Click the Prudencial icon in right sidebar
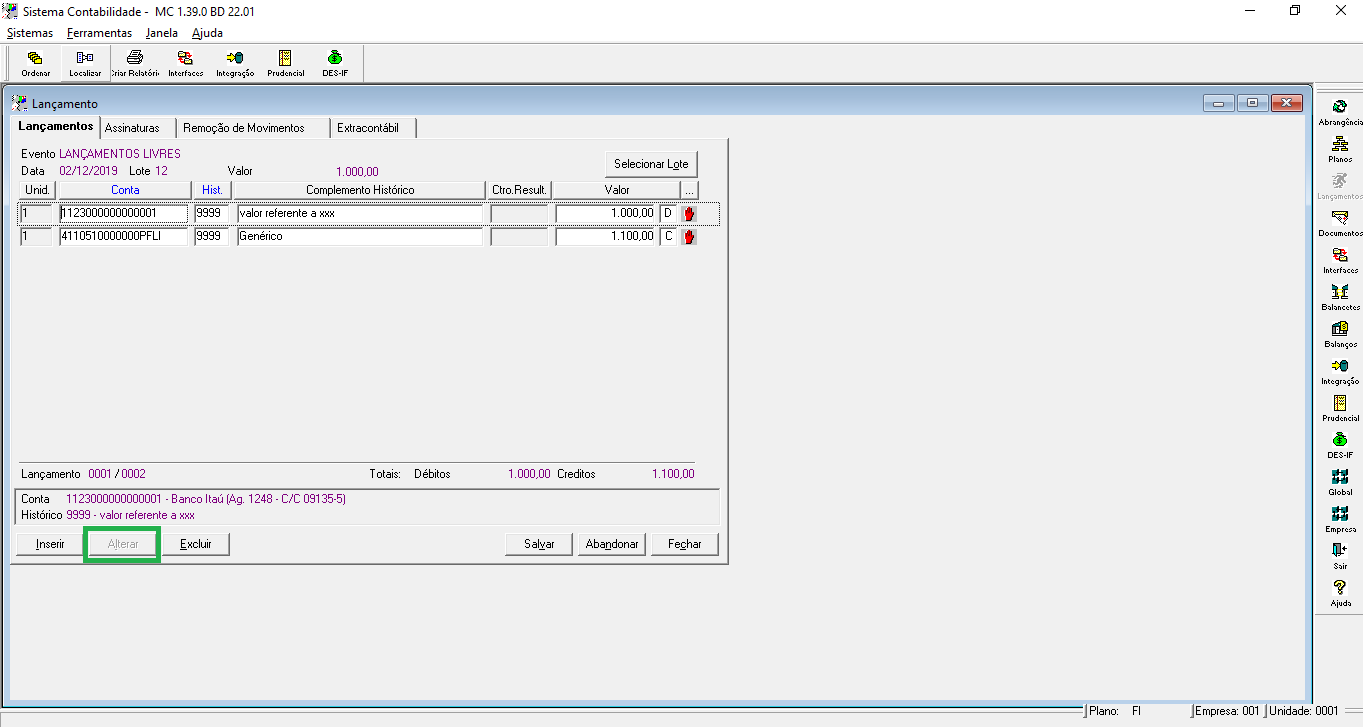Screen dimensions: 1363x728 [1340, 408]
